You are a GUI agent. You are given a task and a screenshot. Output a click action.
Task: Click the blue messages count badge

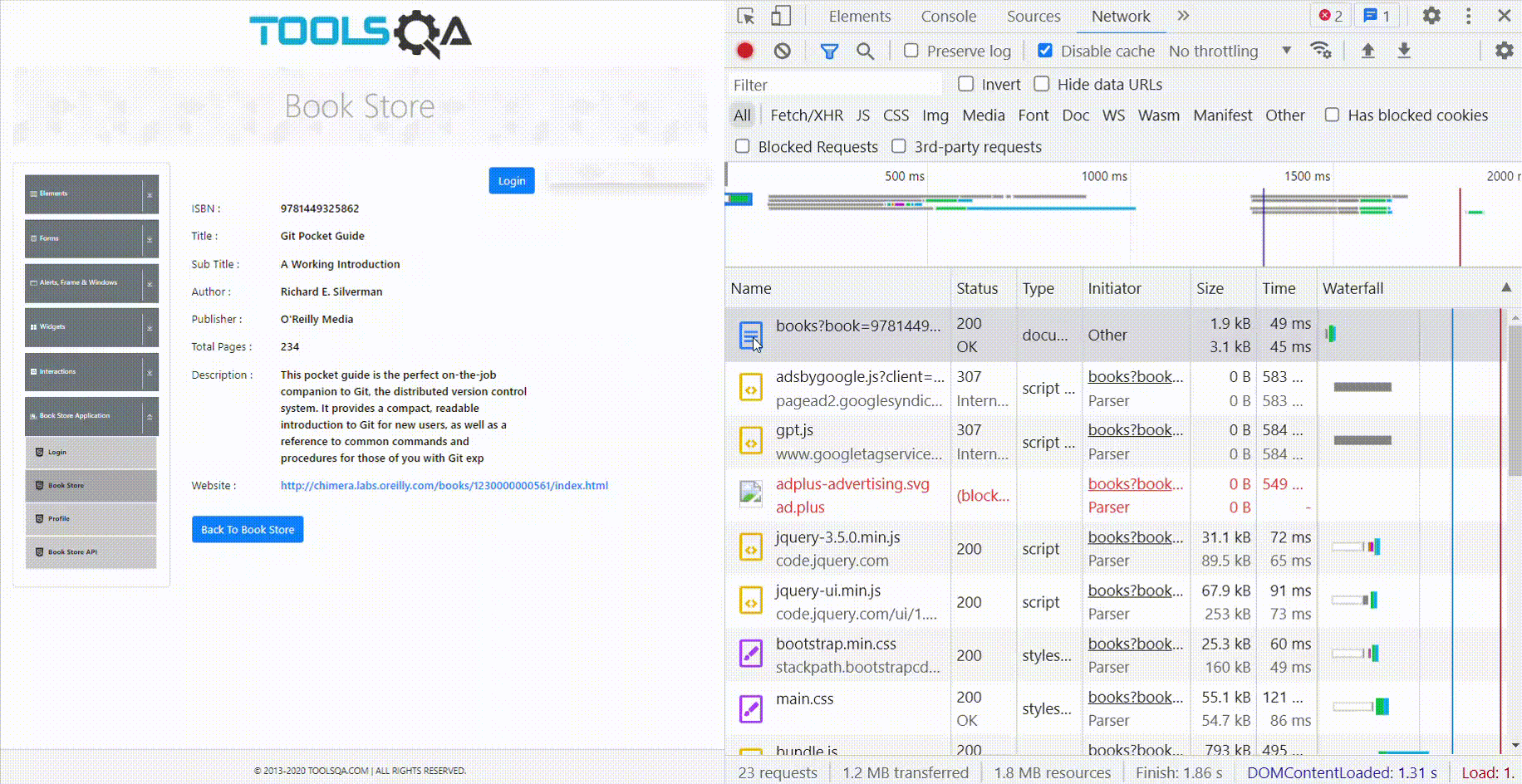click(x=1377, y=16)
